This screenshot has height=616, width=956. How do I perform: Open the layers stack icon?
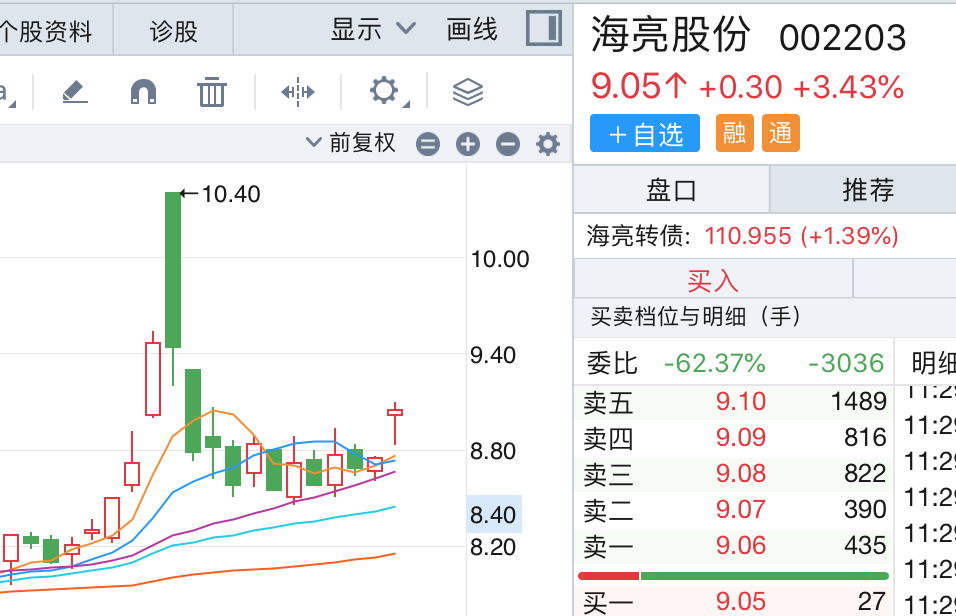[468, 92]
